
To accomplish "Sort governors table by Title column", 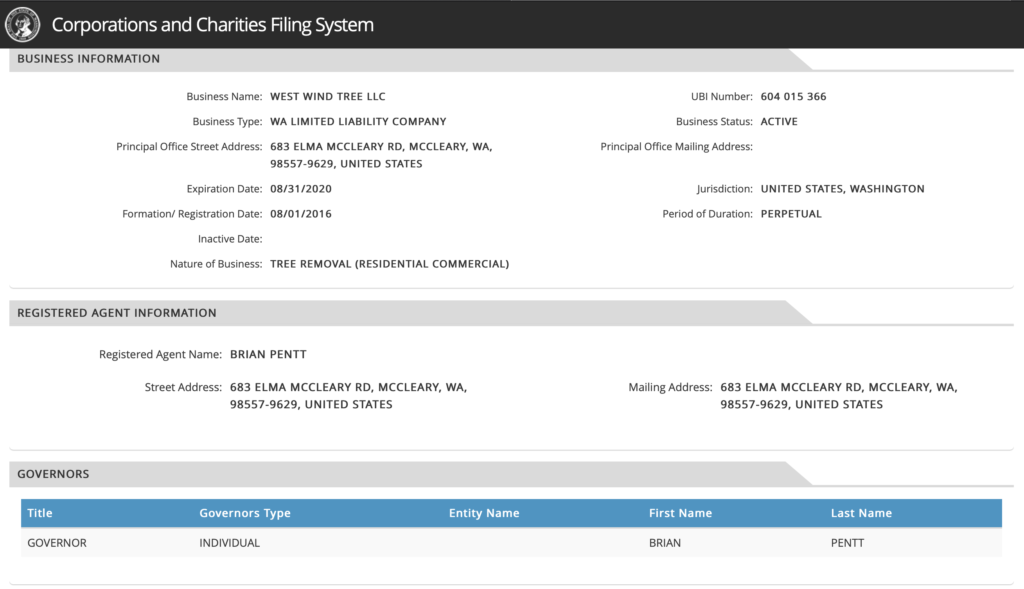I will tap(40, 513).
